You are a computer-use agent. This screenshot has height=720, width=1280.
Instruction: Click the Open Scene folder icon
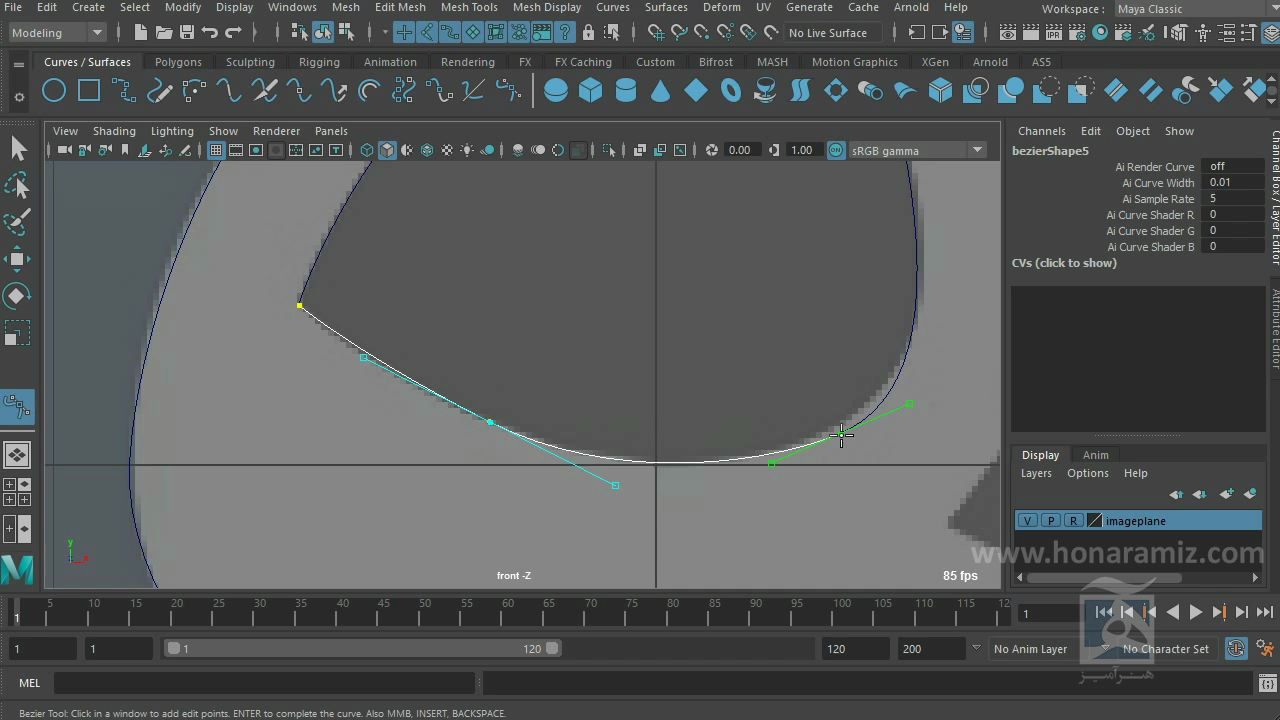click(164, 33)
